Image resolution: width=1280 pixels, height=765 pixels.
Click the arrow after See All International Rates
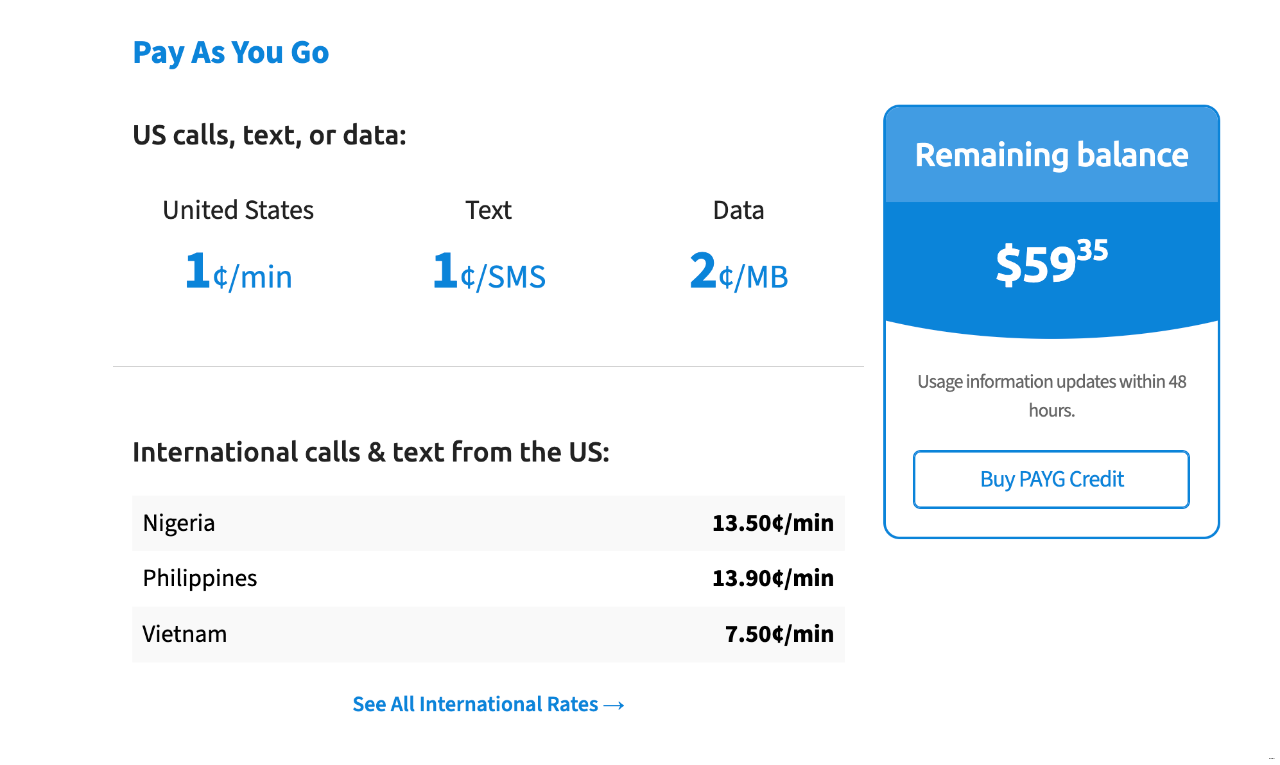click(614, 705)
